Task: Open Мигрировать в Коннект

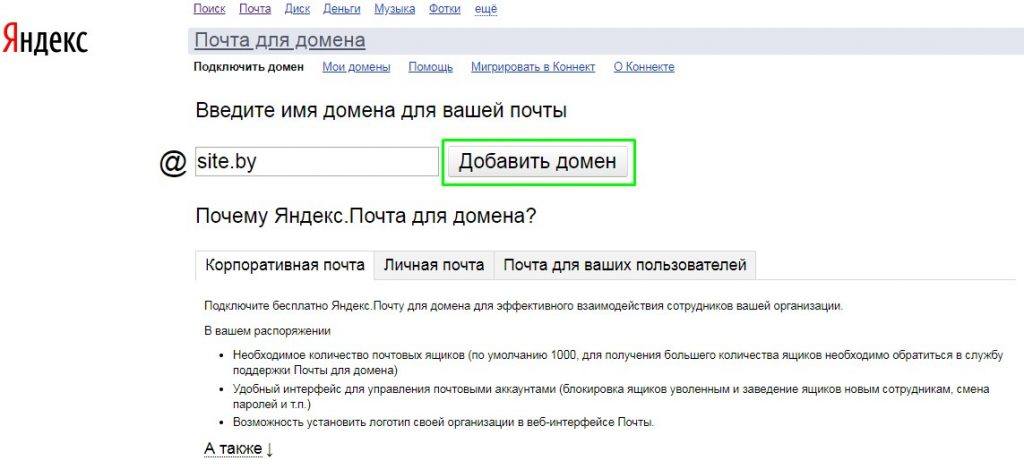Action: coord(533,67)
